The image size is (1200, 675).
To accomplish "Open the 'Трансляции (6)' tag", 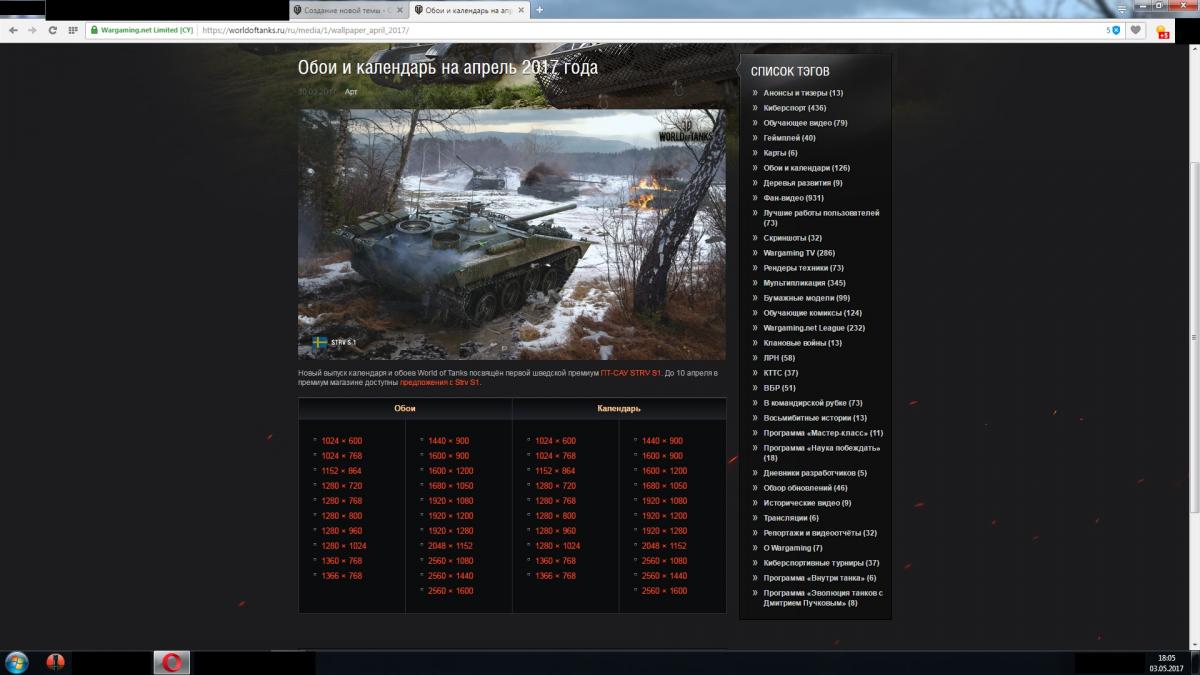I will 791,518.
